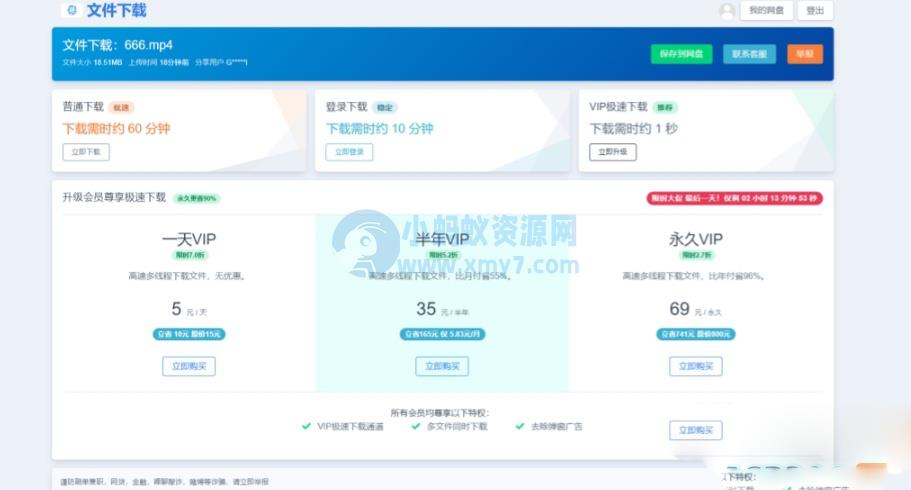Screen dimensions: 911x490
Task: Click the 69 元/永久 price
Action: point(695,309)
